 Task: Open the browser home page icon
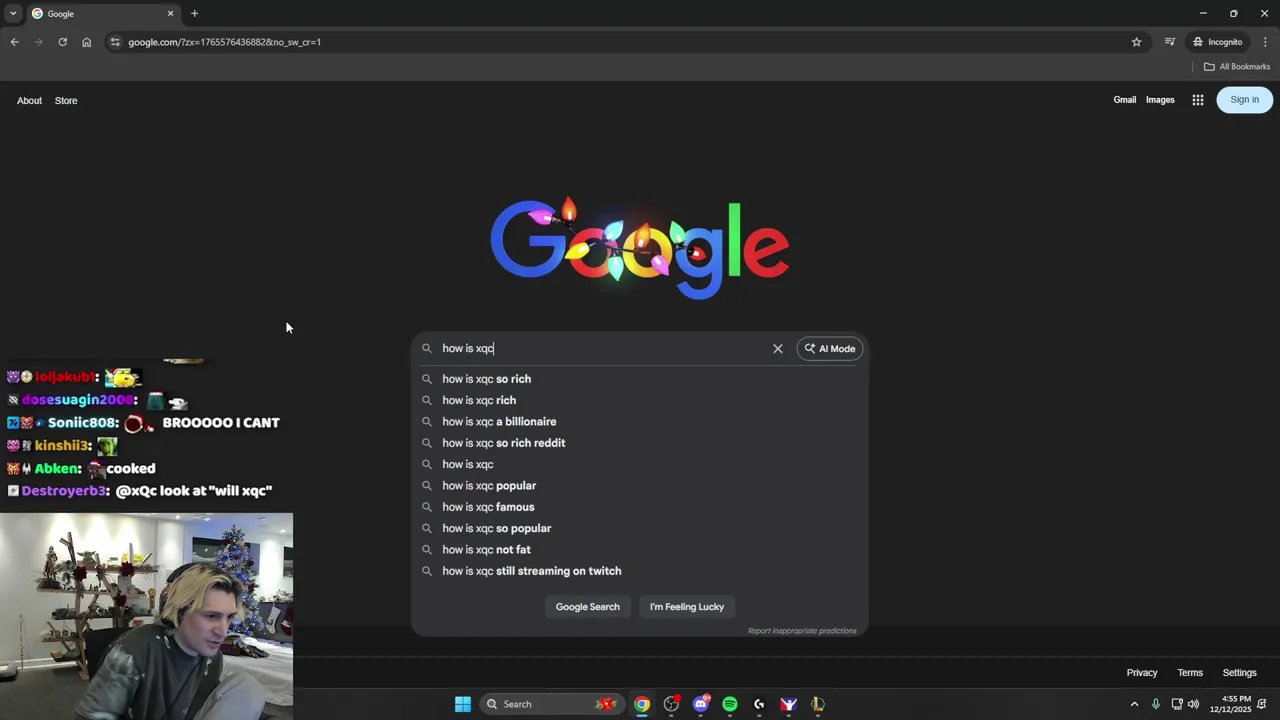point(86,42)
